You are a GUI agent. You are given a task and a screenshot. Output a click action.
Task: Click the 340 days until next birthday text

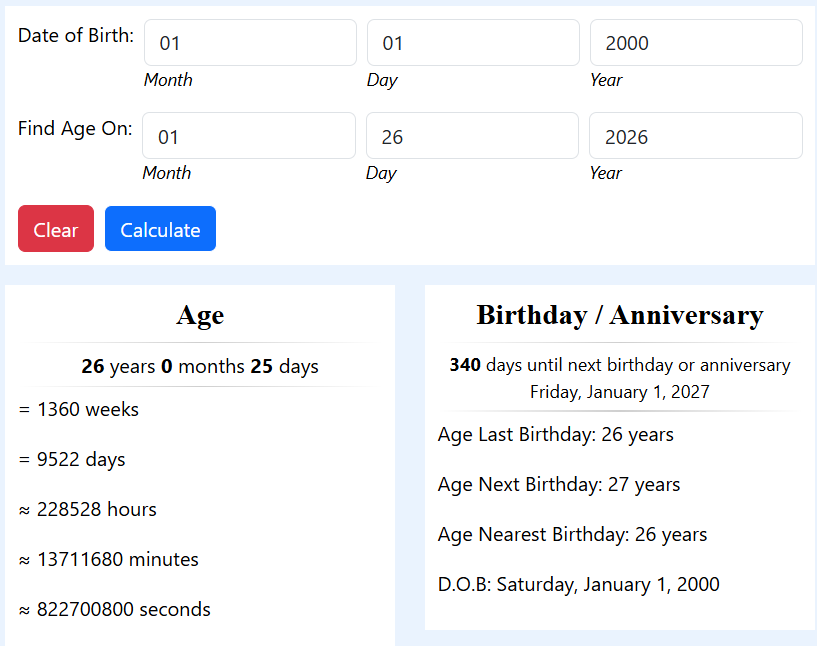618,364
